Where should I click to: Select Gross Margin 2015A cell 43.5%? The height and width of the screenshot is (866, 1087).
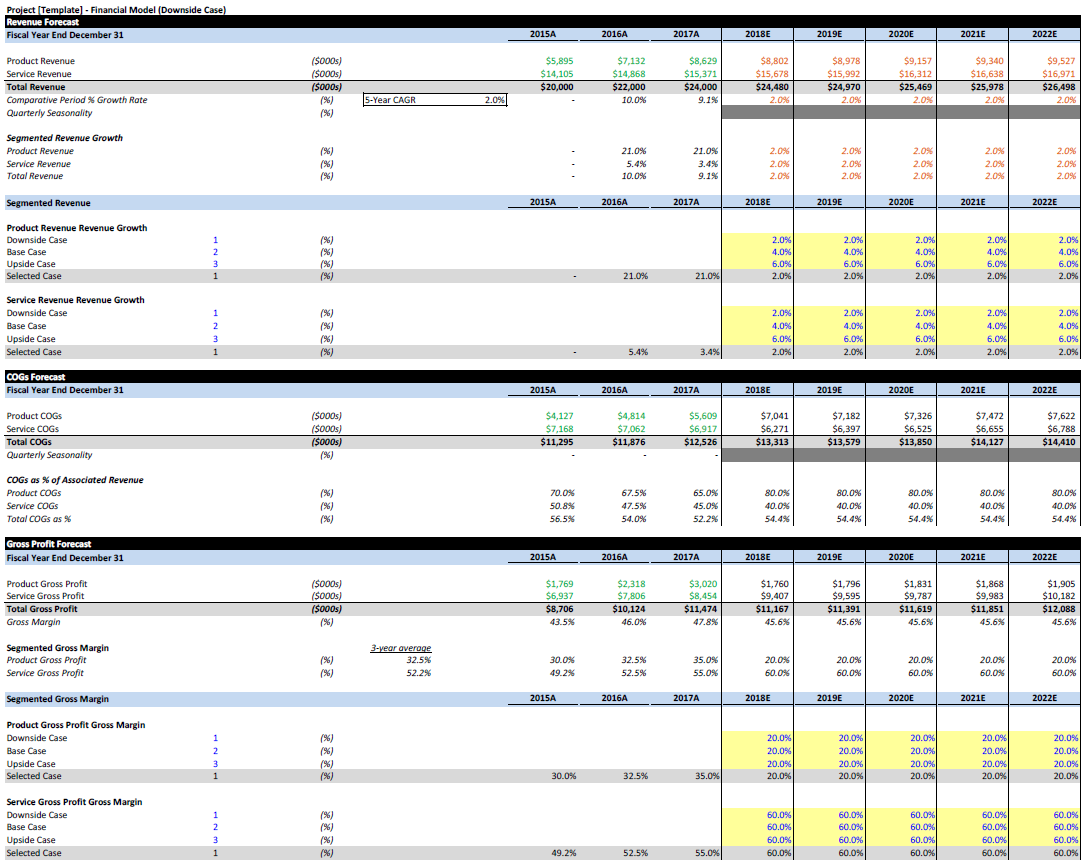(x=562, y=622)
